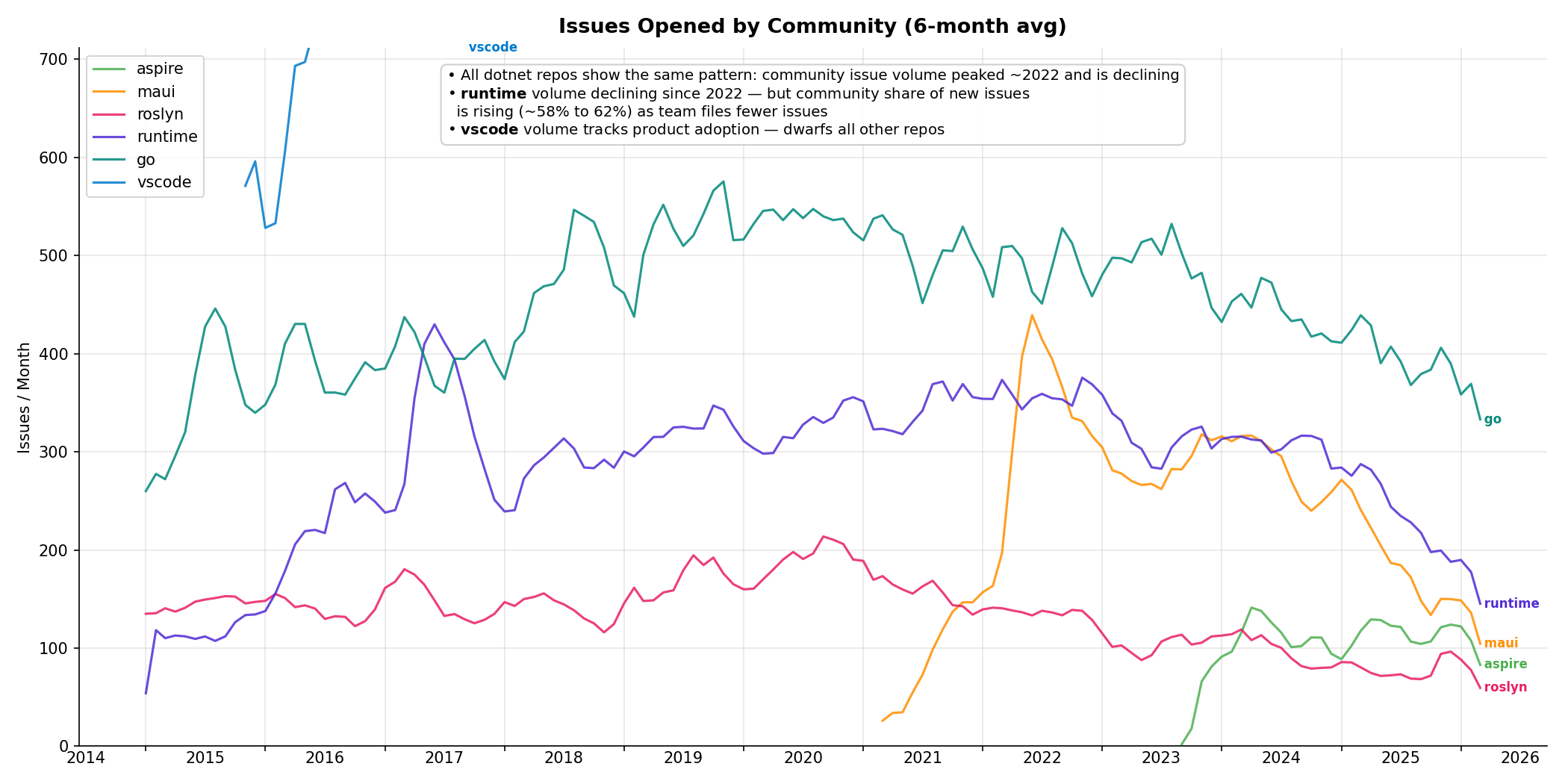This screenshot has height=784, width=1568.
Task: Select the vscode legend entry
Action: point(164,181)
